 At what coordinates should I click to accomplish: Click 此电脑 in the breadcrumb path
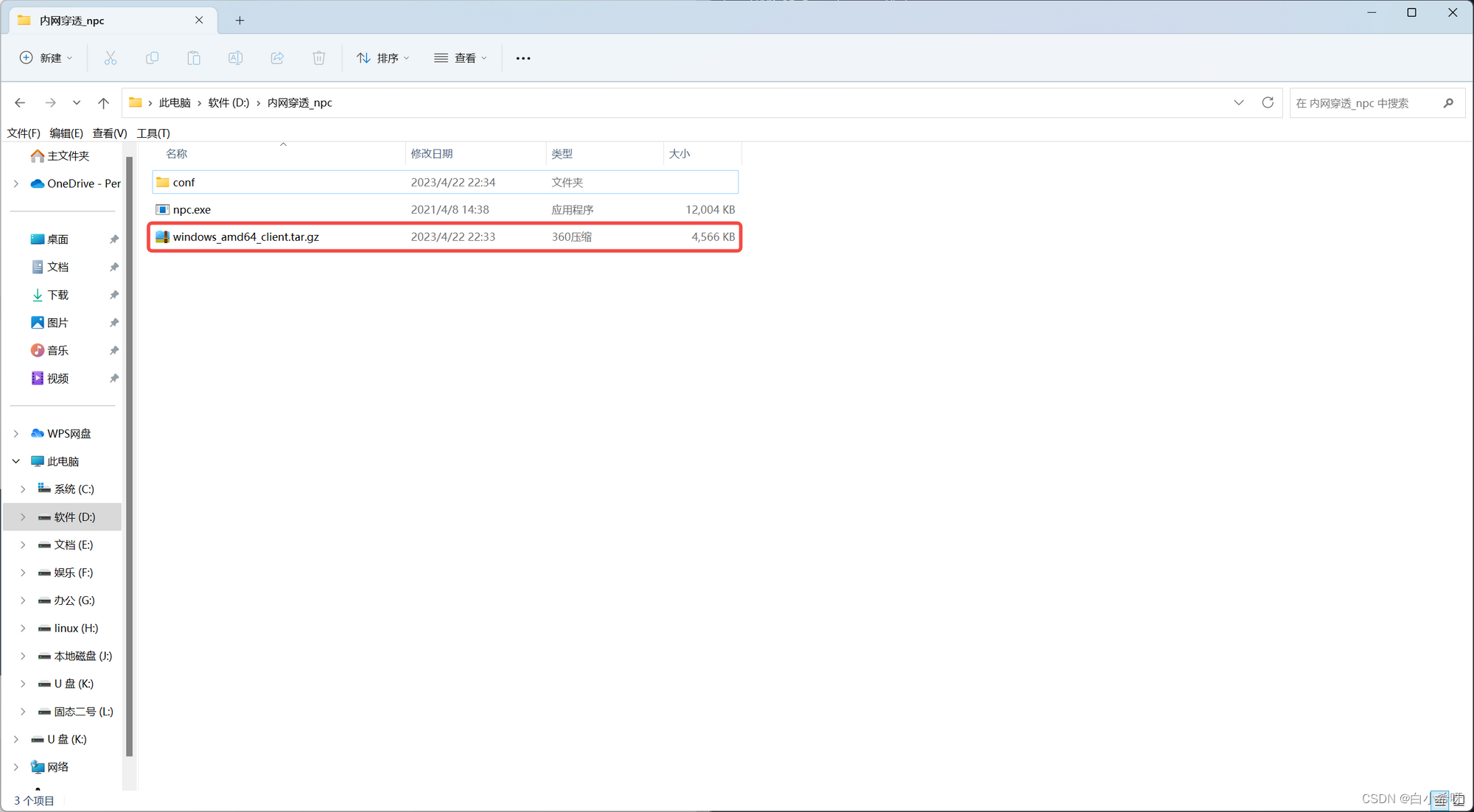click(x=175, y=102)
